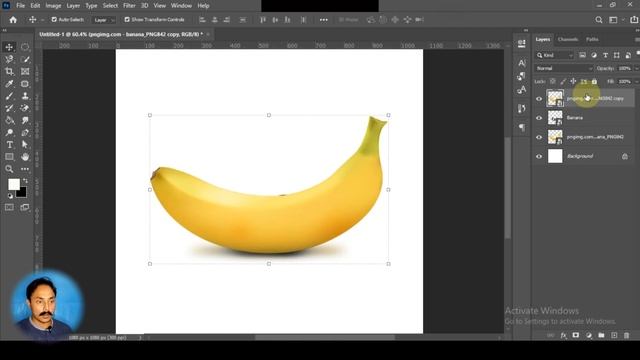
Task: Select the Path Selection arrow tool
Action: click(x=25, y=144)
